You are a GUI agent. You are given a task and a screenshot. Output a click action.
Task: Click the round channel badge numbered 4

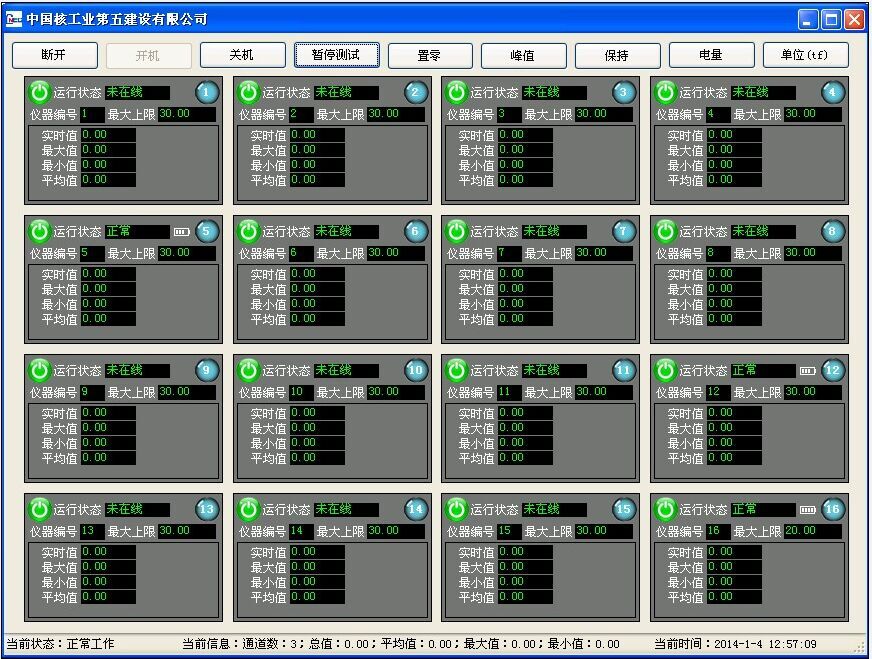pyautogui.click(x=833, y=92)
